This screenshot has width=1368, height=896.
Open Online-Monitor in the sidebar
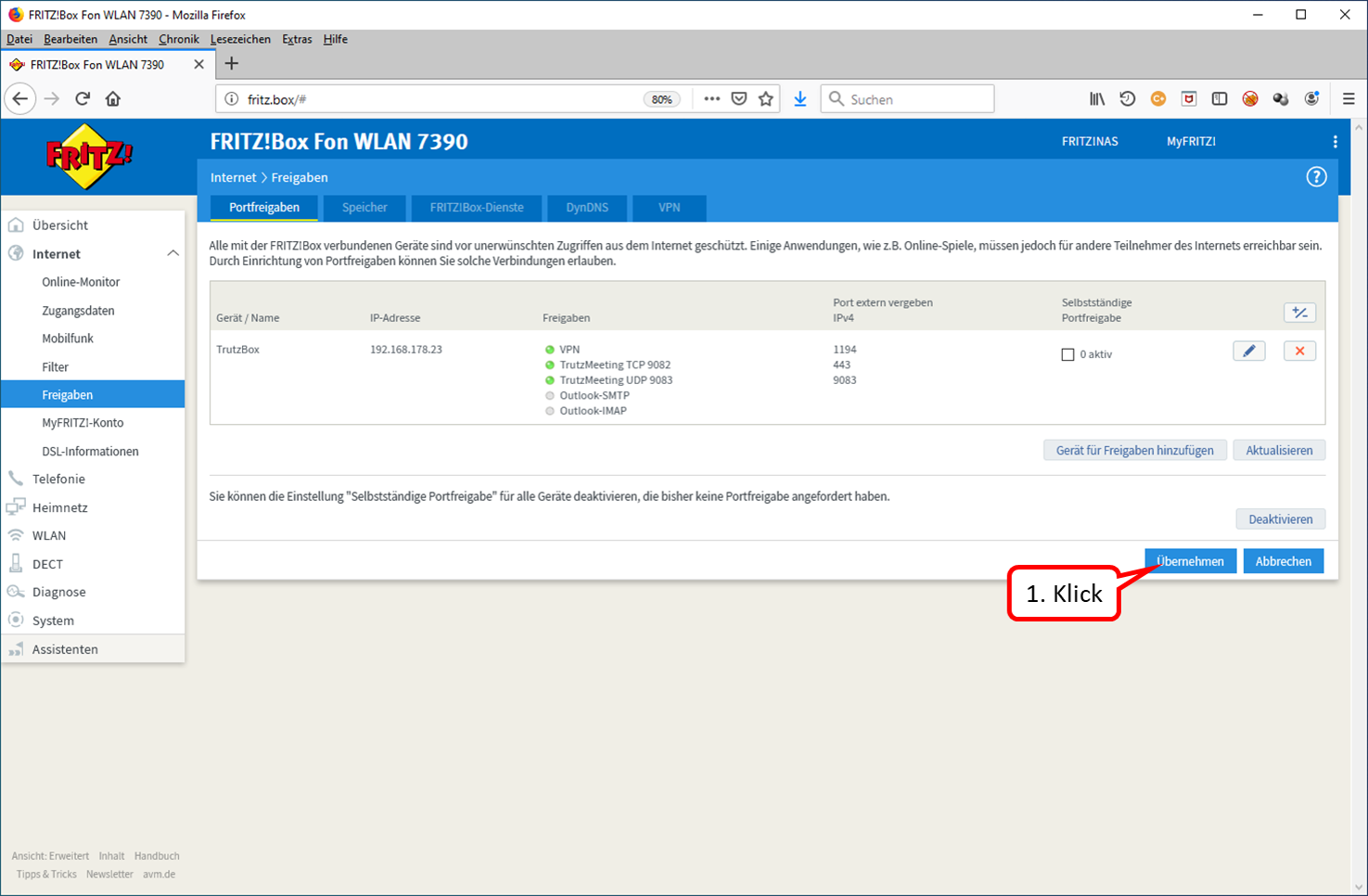81,282
